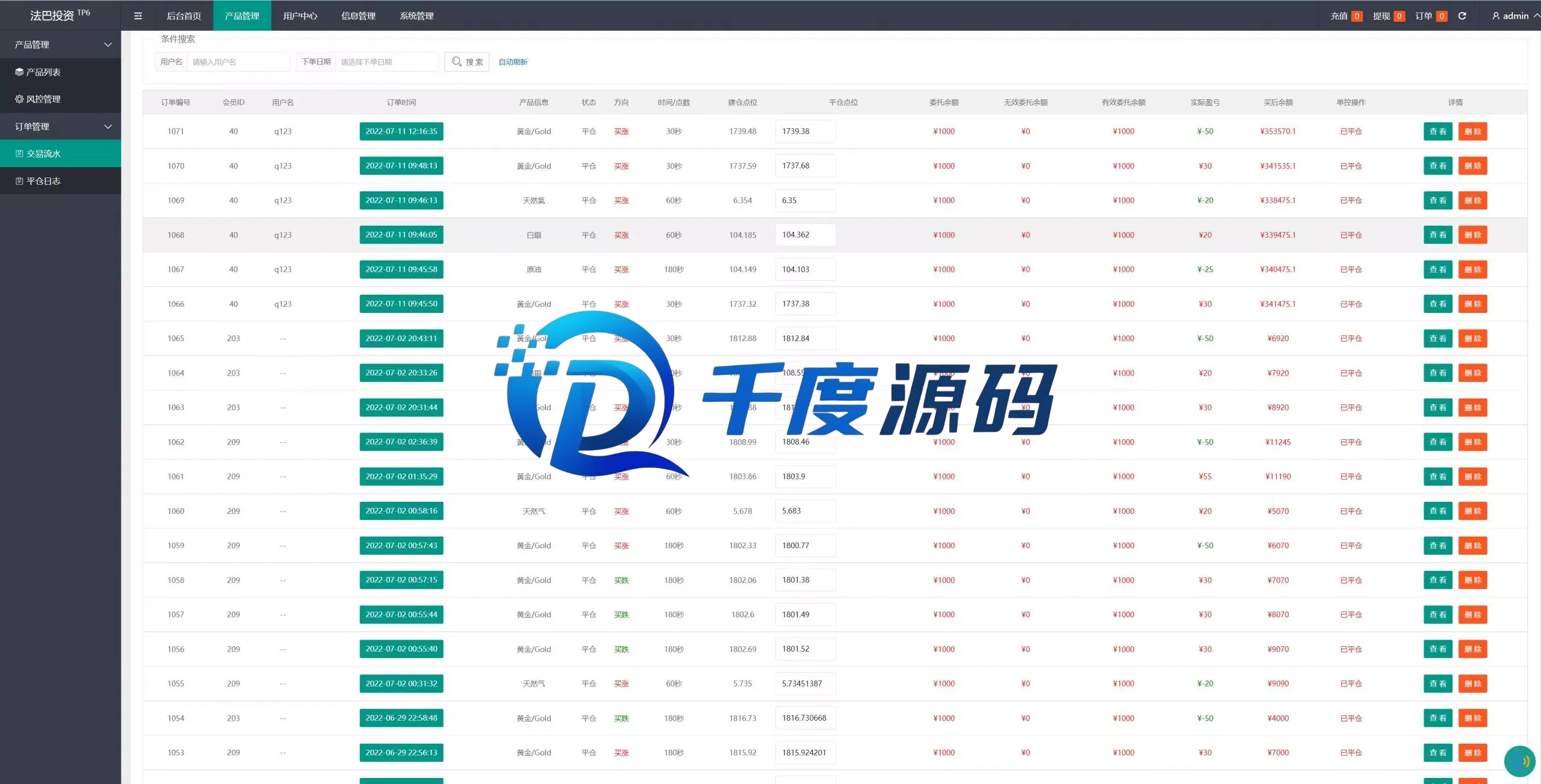Click 查看 for order 1057
The image size is (1541, 784).
coord(1437,614)
